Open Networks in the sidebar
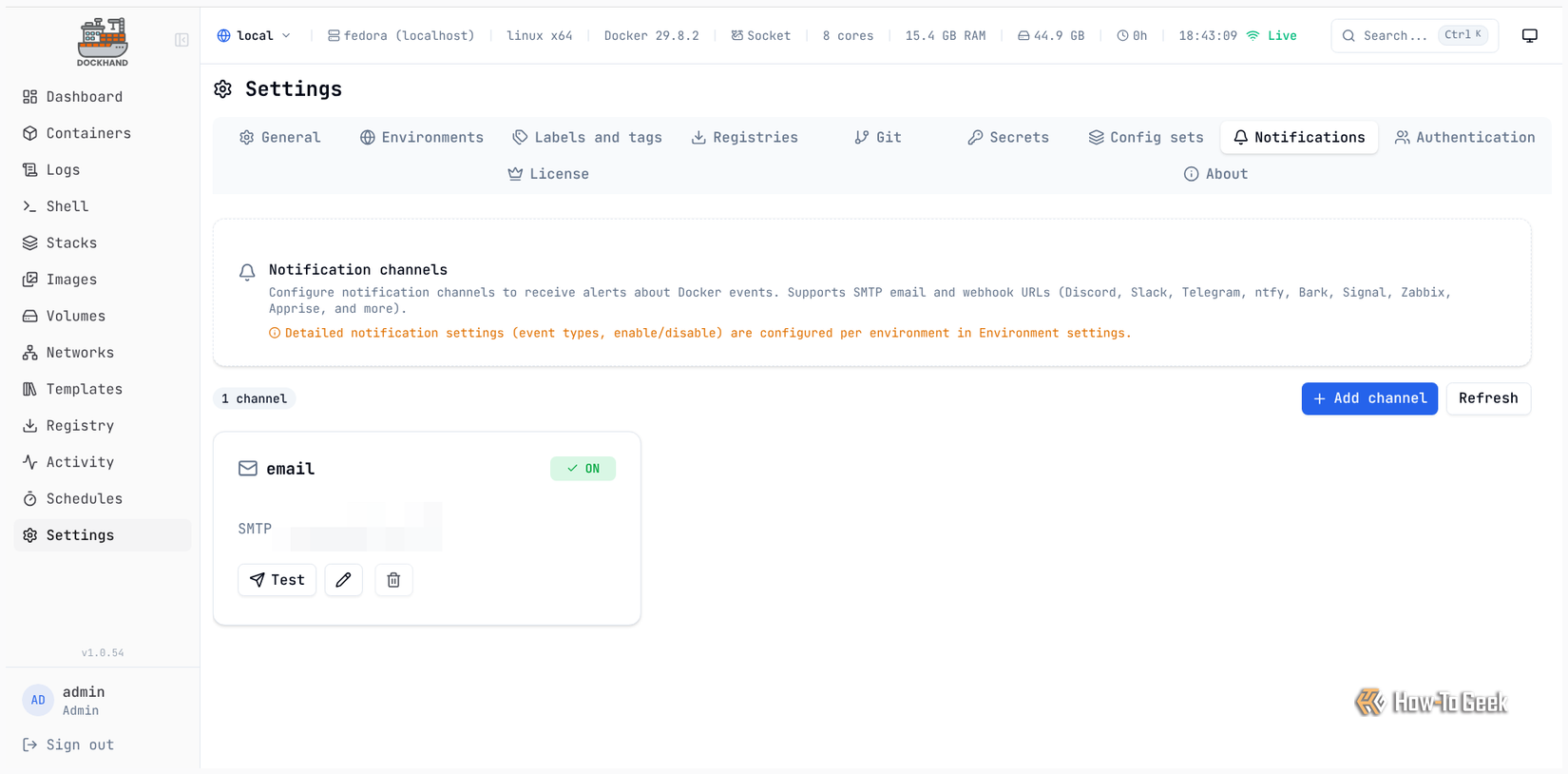 102,353
